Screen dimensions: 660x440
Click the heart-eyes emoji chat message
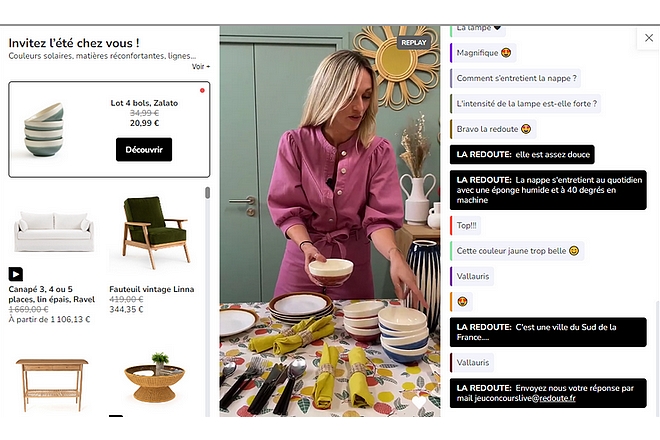click(462, 301)
